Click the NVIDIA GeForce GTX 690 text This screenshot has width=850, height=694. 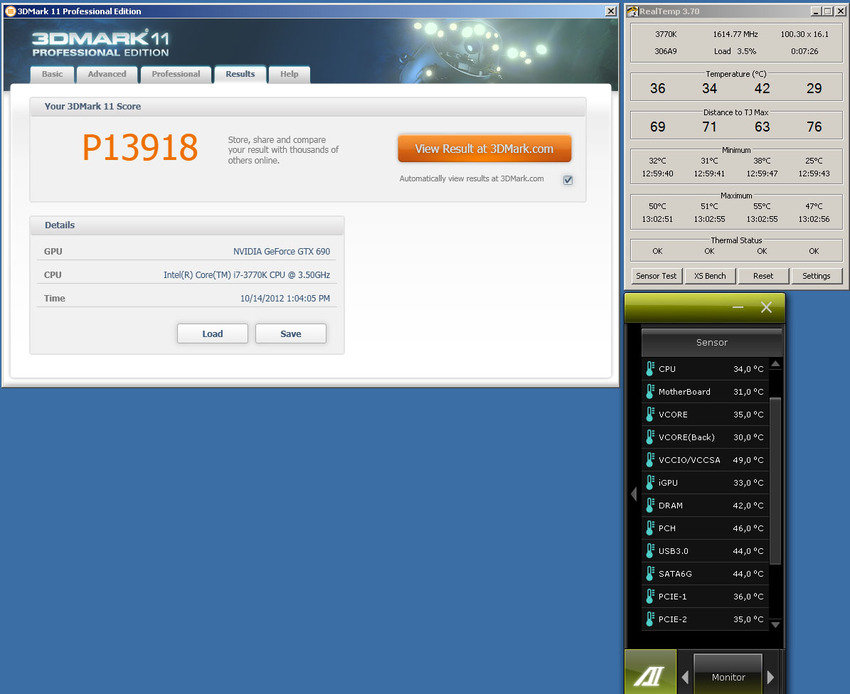(x=281, y=252)
